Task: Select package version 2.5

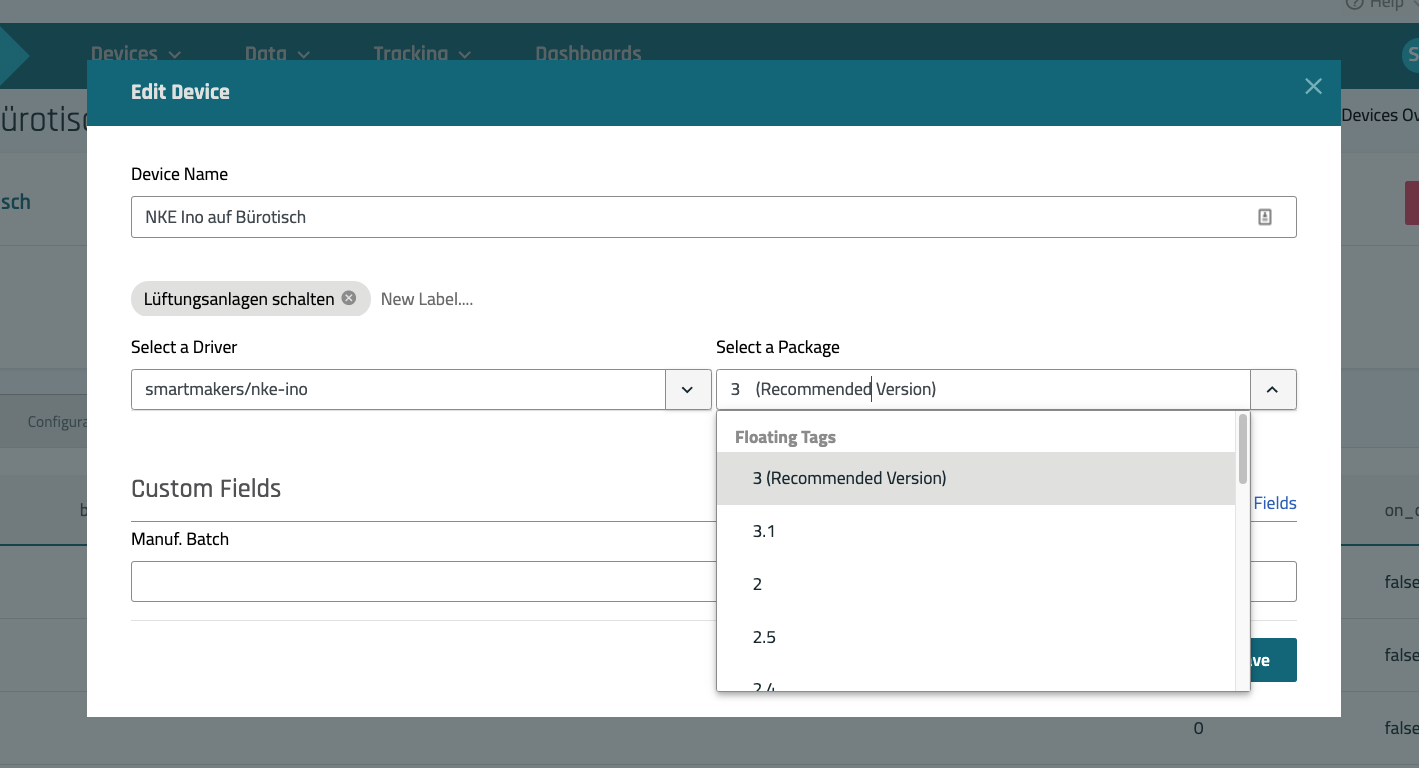Action: pos(764,637)
